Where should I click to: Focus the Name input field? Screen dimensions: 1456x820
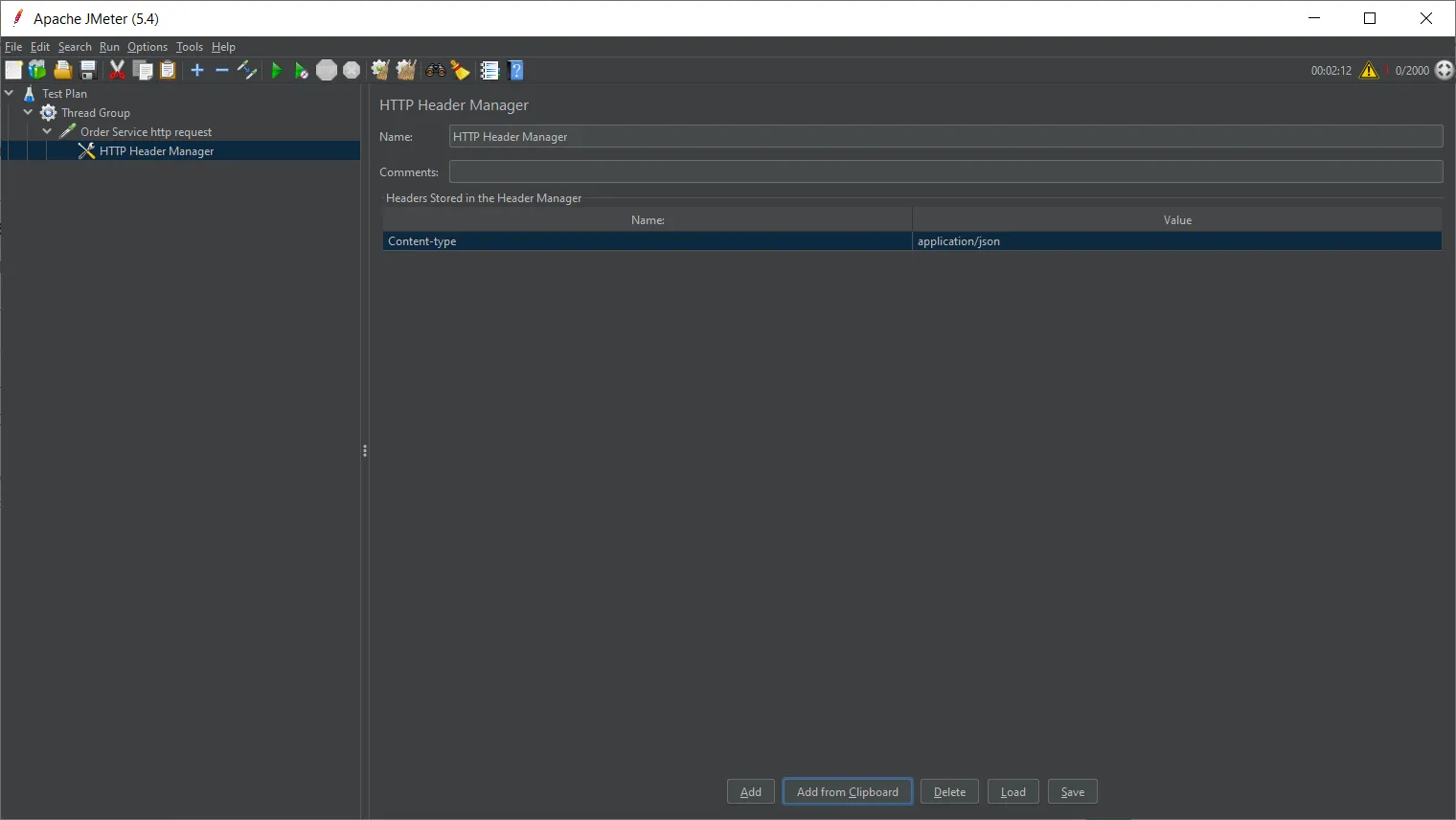(x=945, y=137)
